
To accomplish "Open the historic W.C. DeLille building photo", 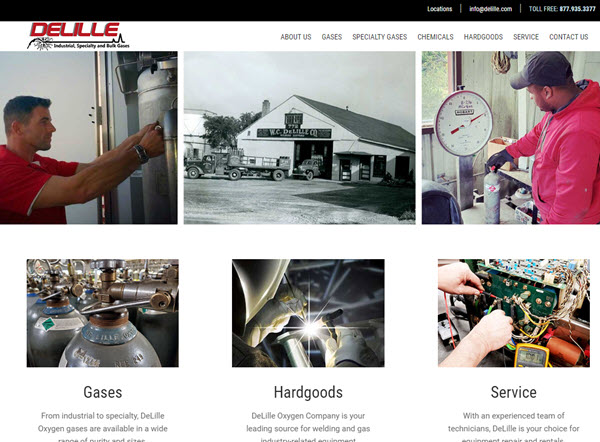I will pyautogui.click(x=300, y=138).
